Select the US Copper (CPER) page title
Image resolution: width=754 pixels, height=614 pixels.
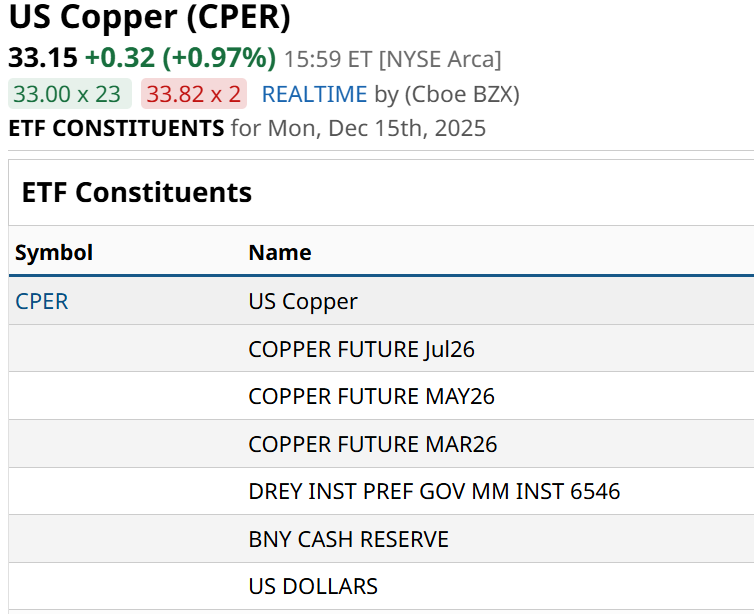pos(149,19)
